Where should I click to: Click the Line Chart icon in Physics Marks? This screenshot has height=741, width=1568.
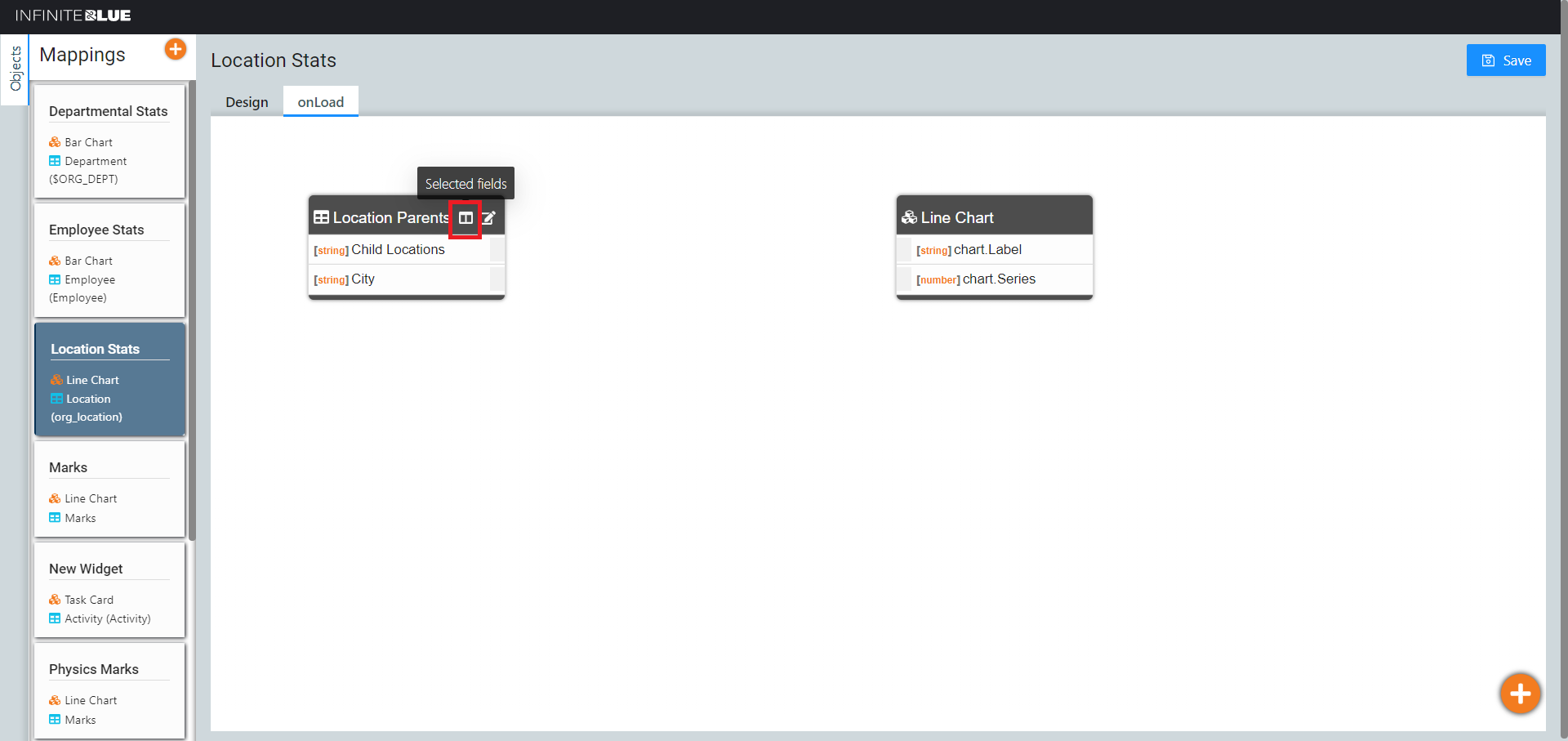pyautogui.click(x=55, y=700)
